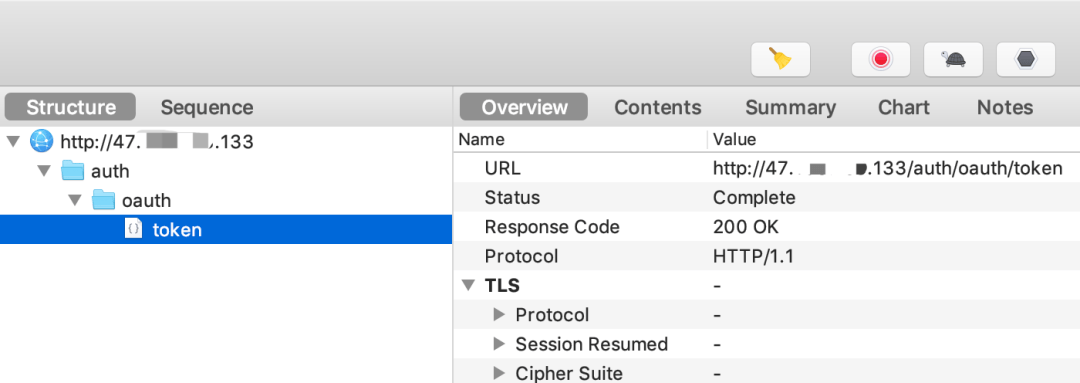Click the auth folder icon
Viewport: 1080px width, 383px height.
point(72,171)
